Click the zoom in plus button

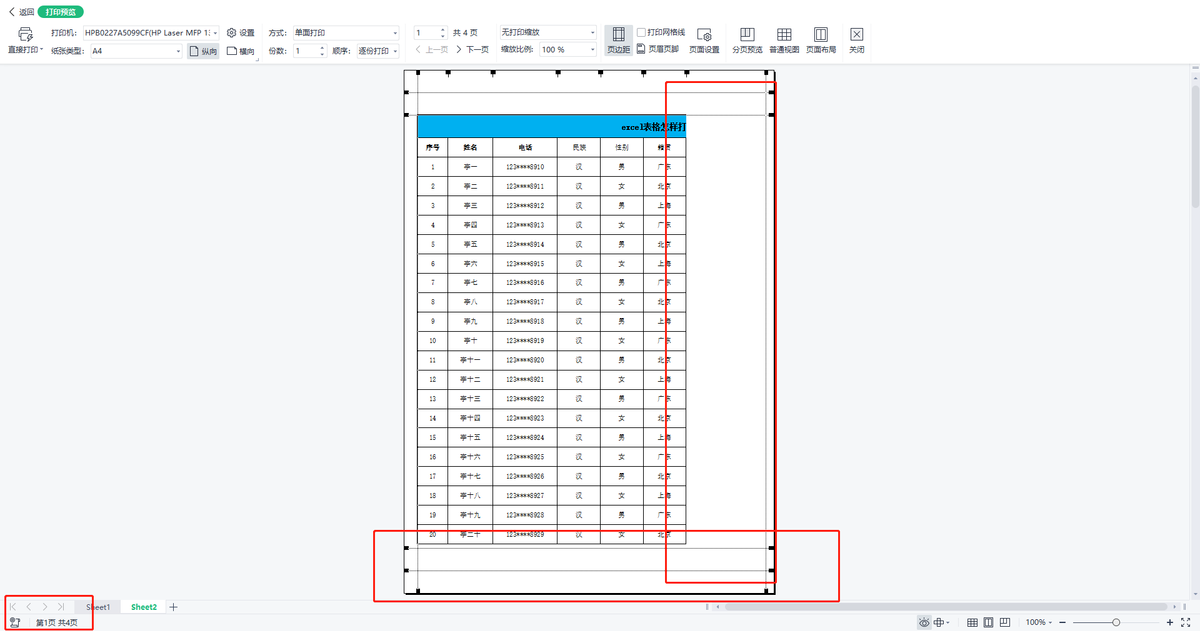(1169, 622)
